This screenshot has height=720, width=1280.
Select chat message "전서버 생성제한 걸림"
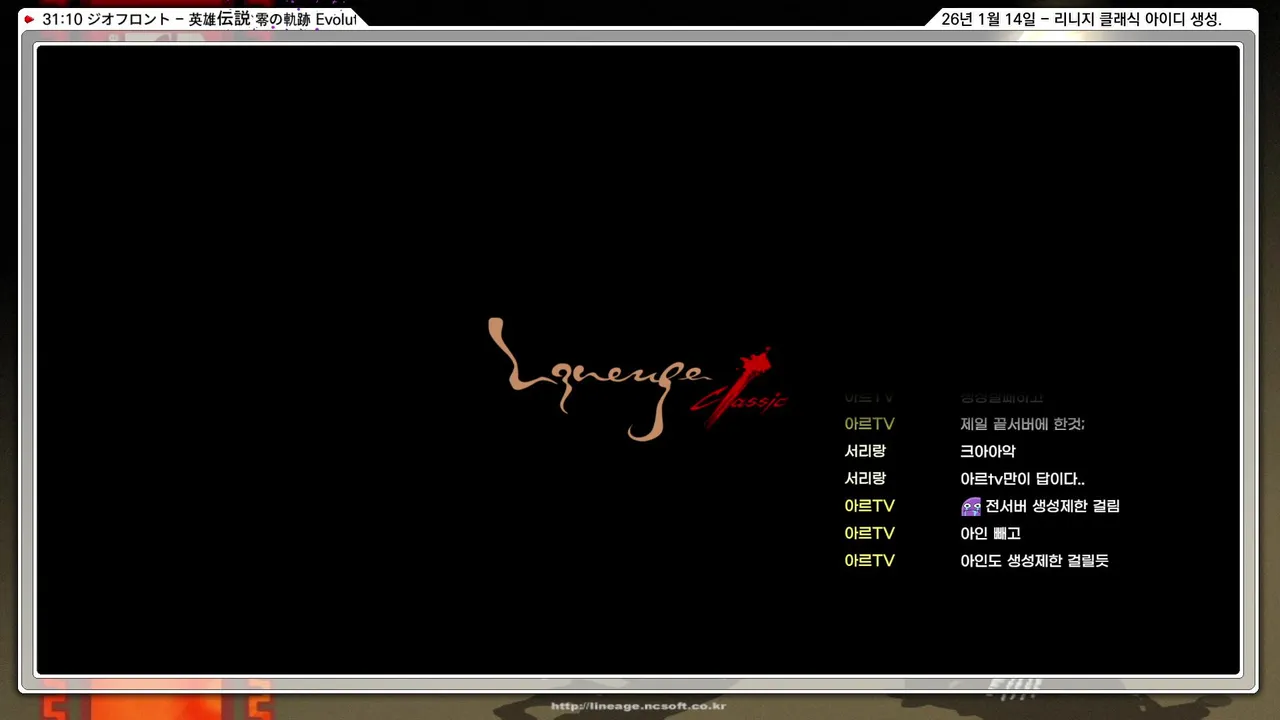pos(1052,506)
